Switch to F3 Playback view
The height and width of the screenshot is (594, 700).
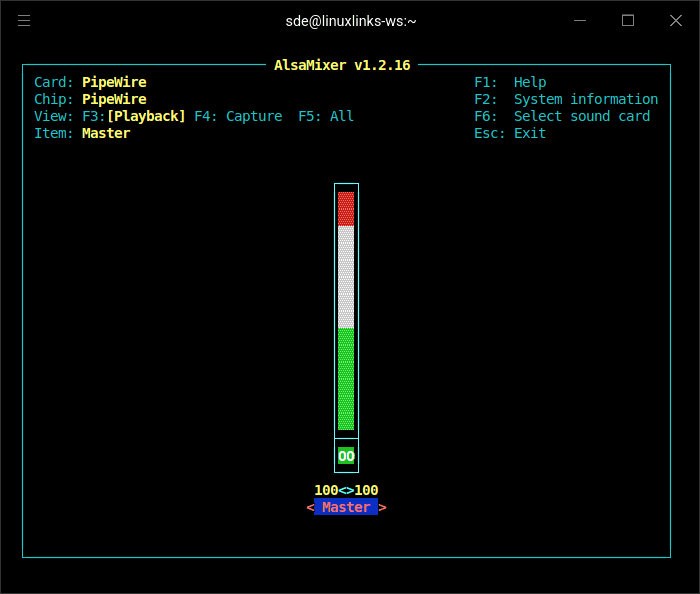pos(133,116)
